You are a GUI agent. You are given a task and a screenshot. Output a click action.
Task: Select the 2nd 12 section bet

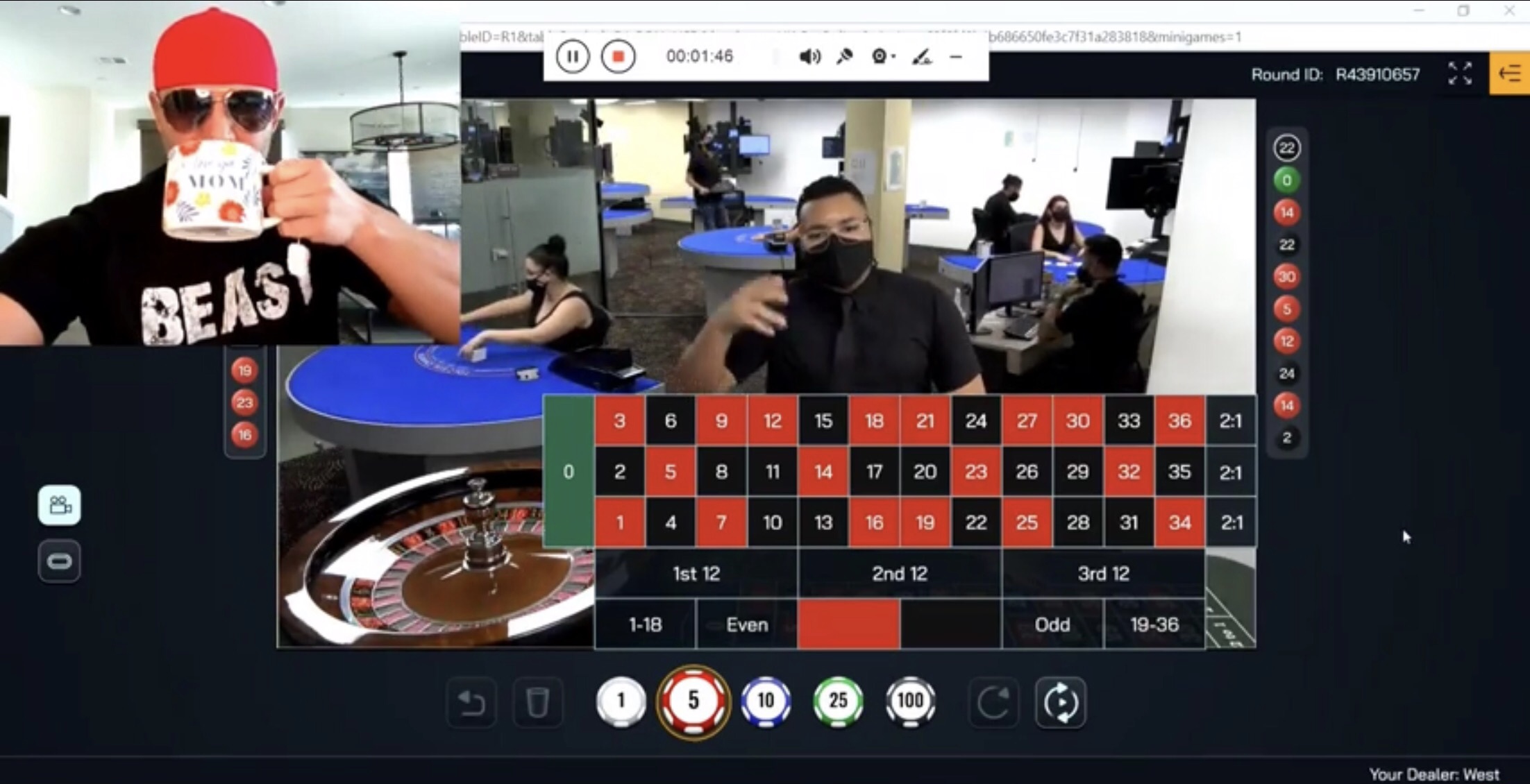(x=897, y=573)
